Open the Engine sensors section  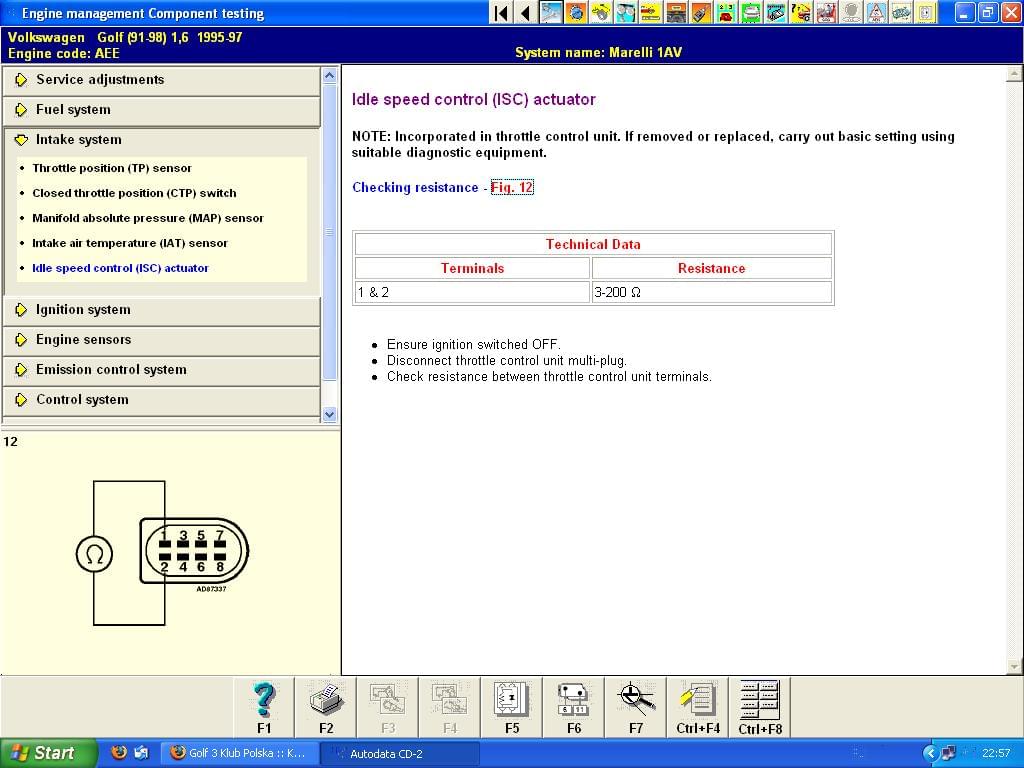click(x=83, y=340)
